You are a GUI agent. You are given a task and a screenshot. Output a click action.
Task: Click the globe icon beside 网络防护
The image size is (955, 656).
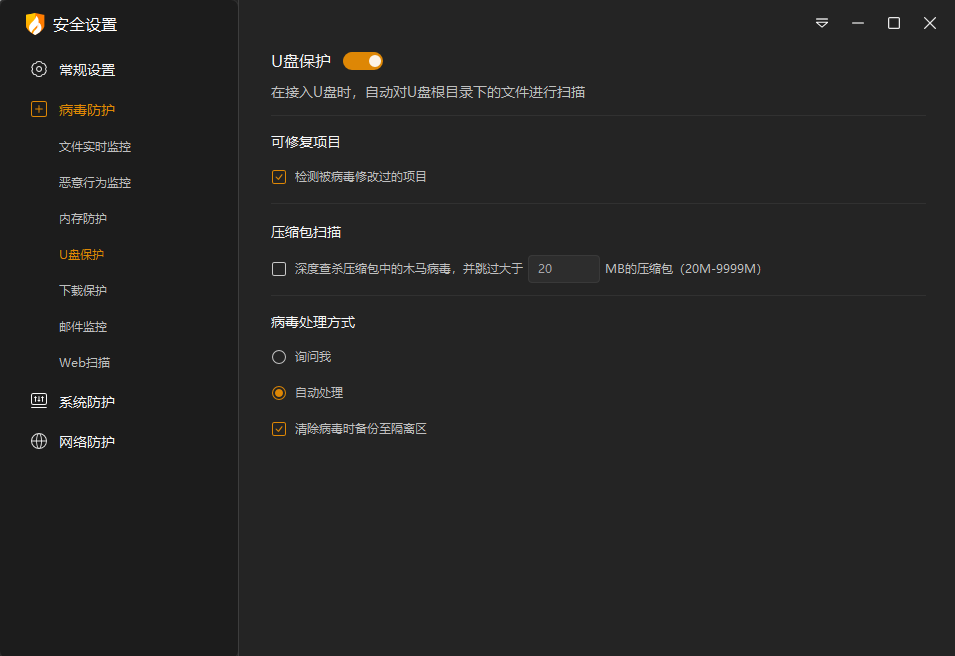pyautogui.click(x=37, y=441)
